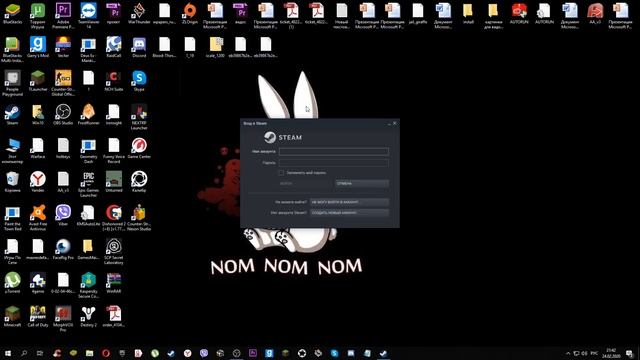Screen dimensions: 640x360
Task: Open the Avast Free Antivirus desktop icon
Action: click(x=38, y=218)
